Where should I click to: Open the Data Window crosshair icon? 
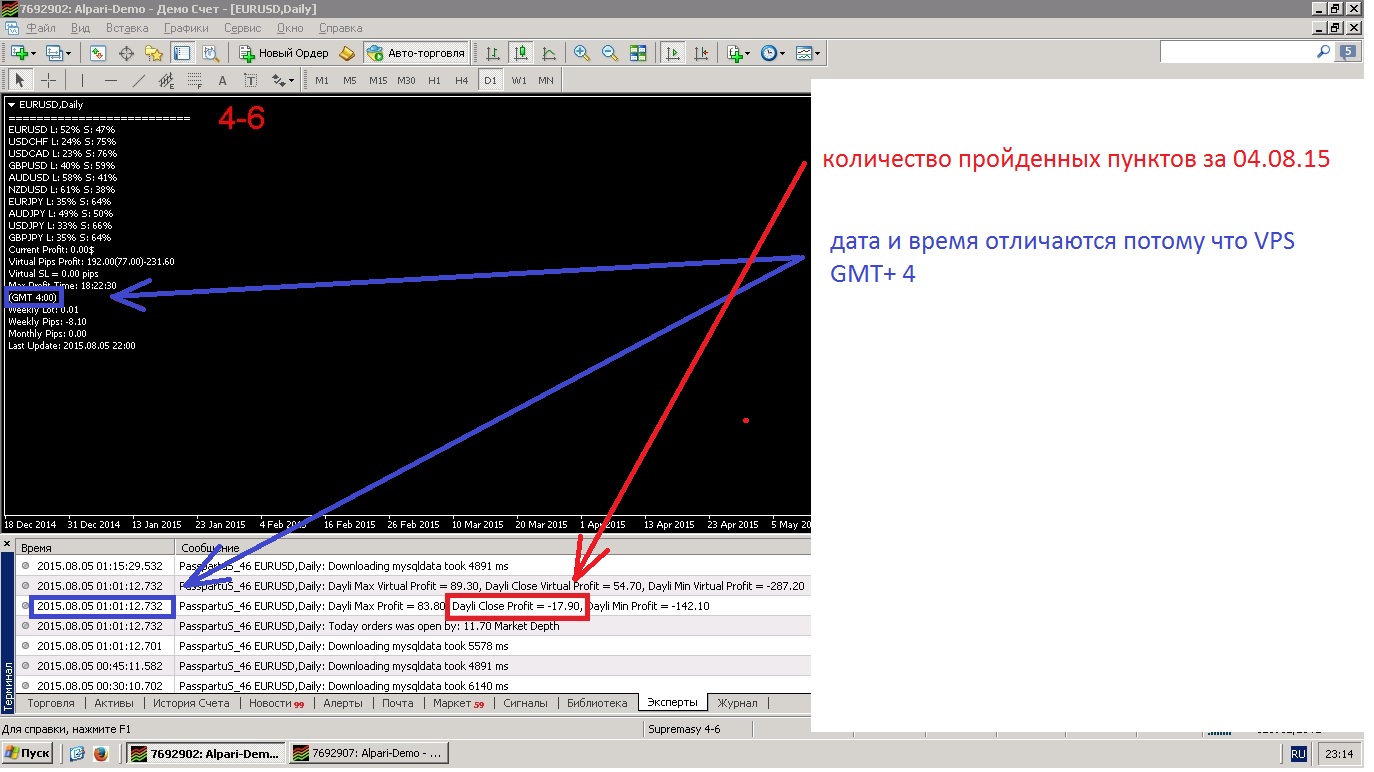(x=126, y=53)
